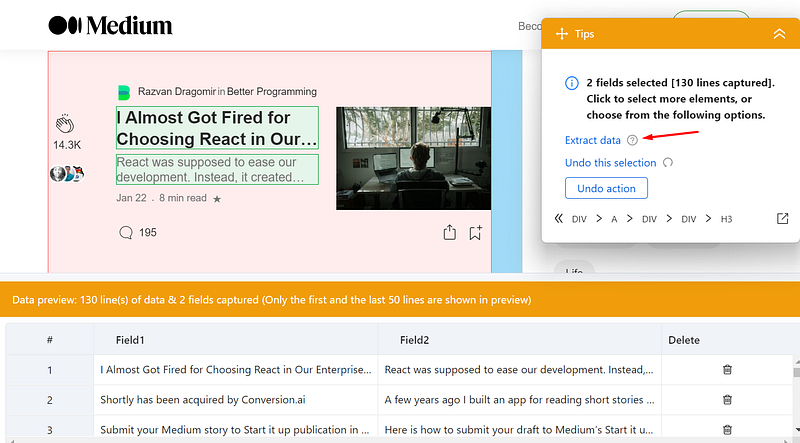Image resolution: width=800 pixels, height=443 pixels.
Task: Click the Medium logo
Action: coord(110,25)
